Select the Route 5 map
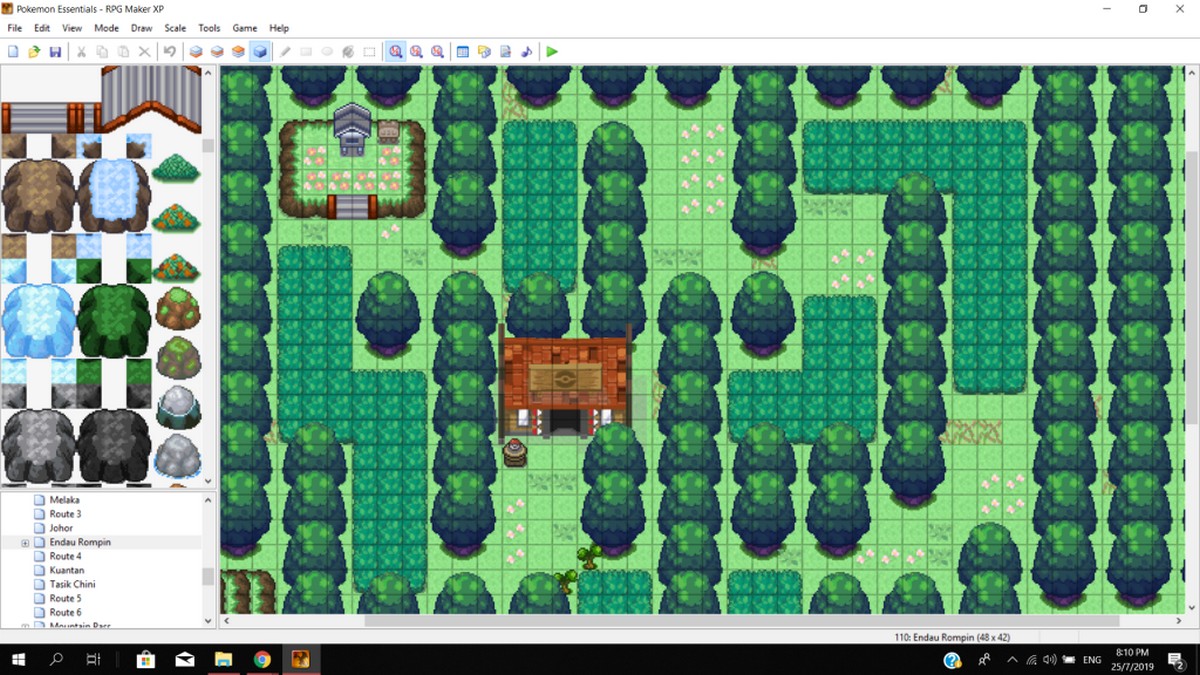 65,598
